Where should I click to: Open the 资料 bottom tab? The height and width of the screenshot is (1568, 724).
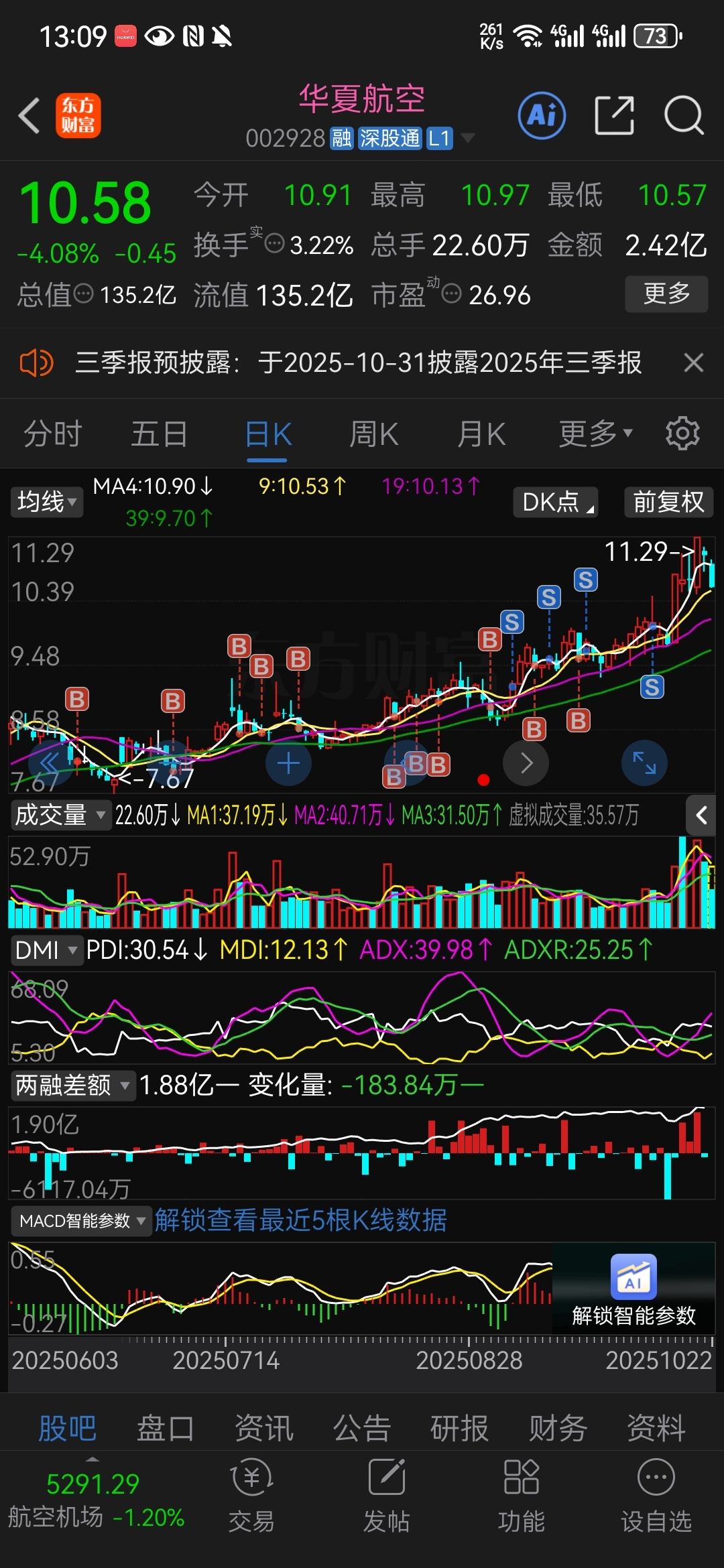pyautogui.click(x=656, y=1429)
